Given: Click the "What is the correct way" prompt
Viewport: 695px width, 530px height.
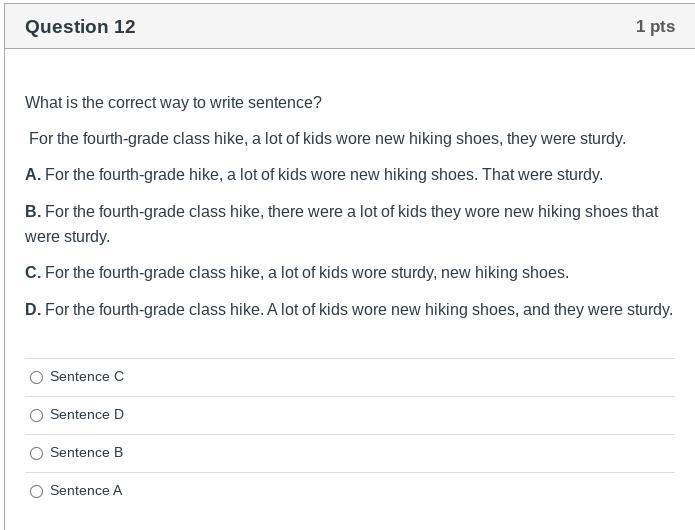Looking at the screenshot, I should click(x=173, y=102).
